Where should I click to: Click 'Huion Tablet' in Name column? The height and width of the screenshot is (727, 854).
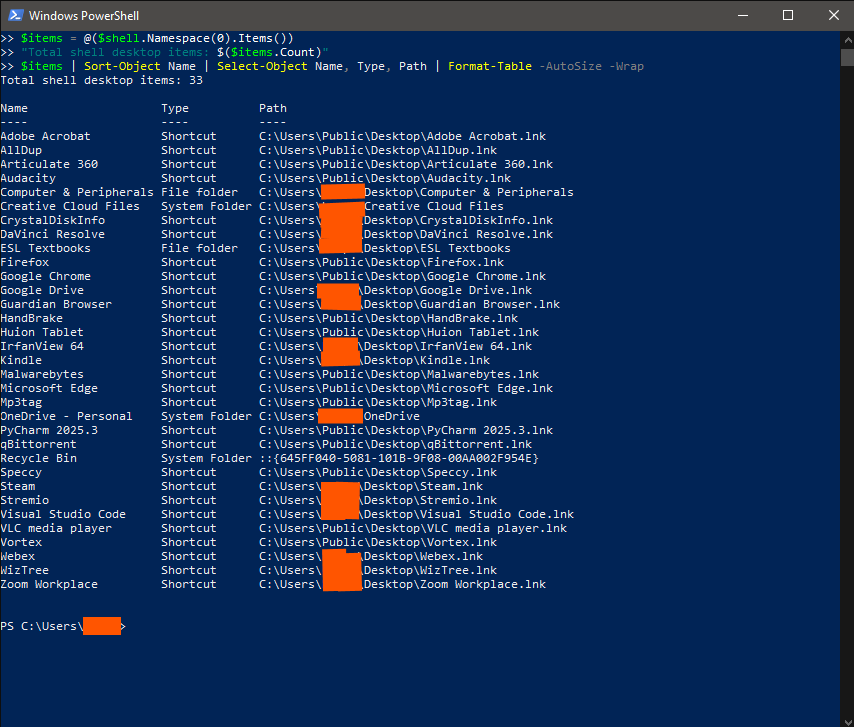click(42, 332)
